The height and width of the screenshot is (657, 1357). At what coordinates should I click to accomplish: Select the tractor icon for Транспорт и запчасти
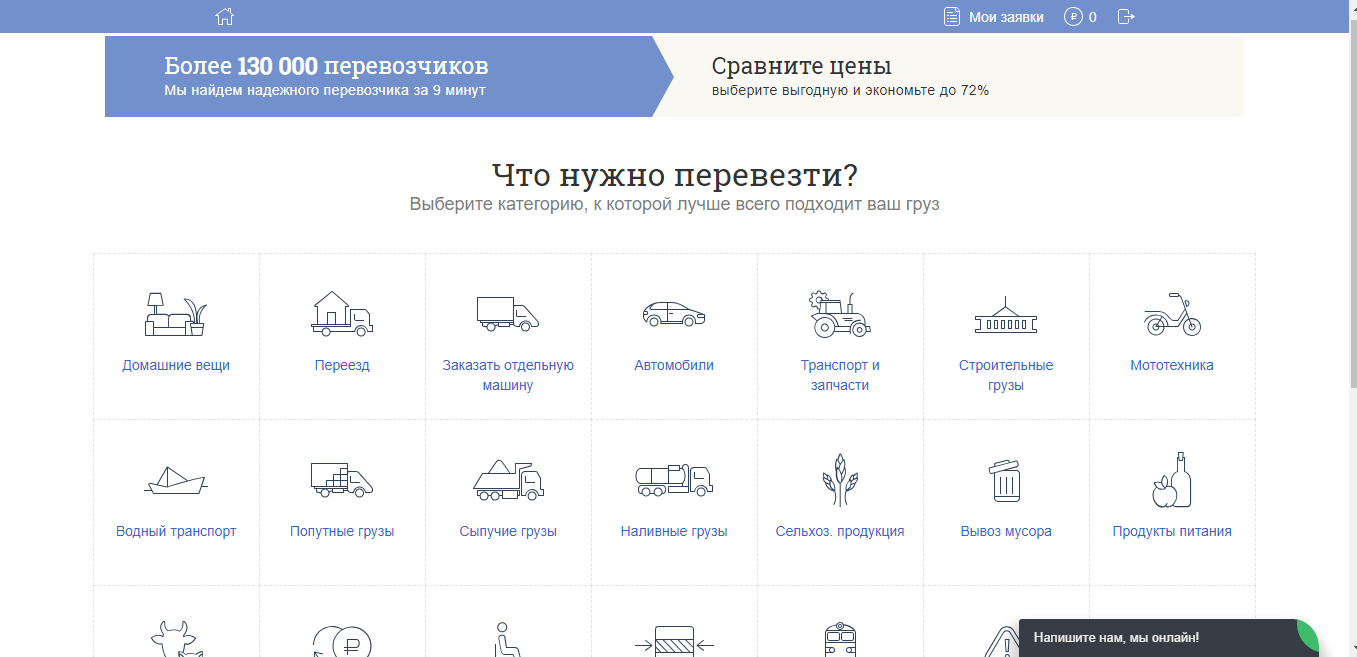point(839,314)
